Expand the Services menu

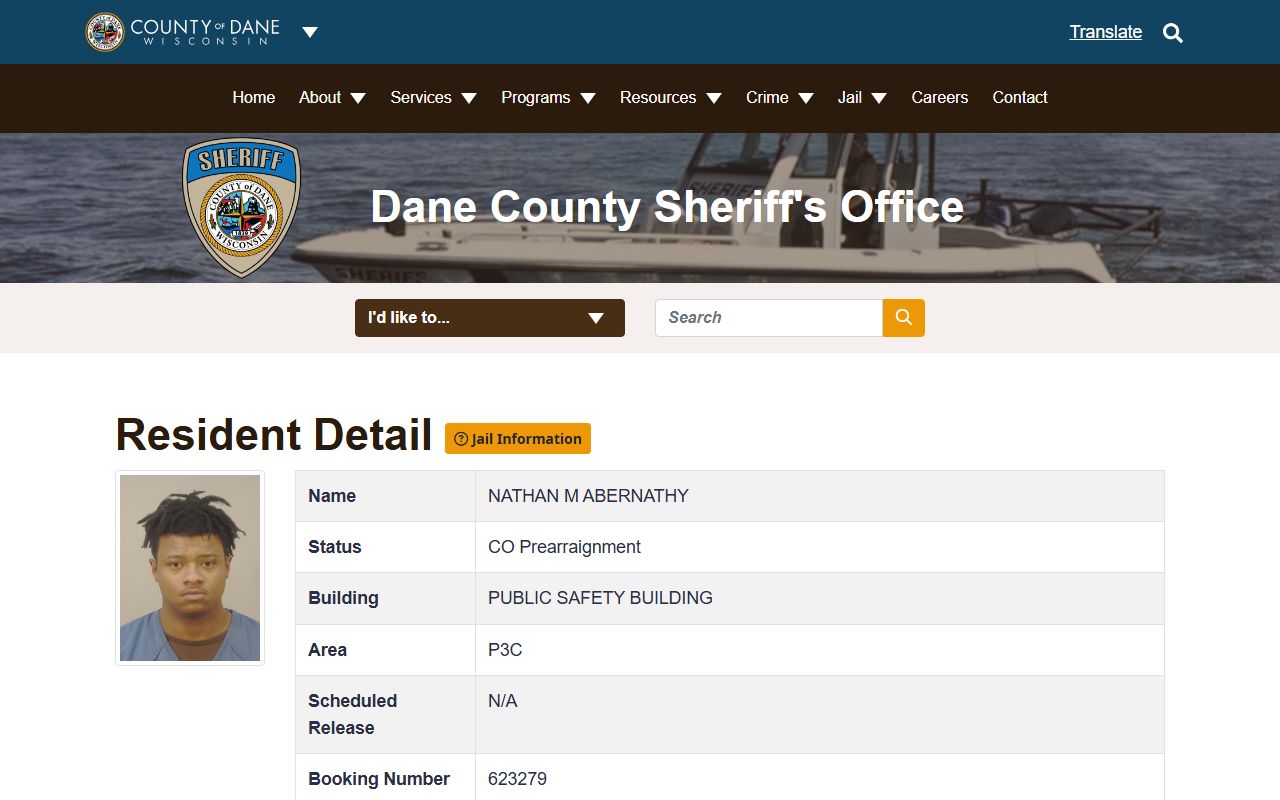pyautogui.click(x=433, y=98)
